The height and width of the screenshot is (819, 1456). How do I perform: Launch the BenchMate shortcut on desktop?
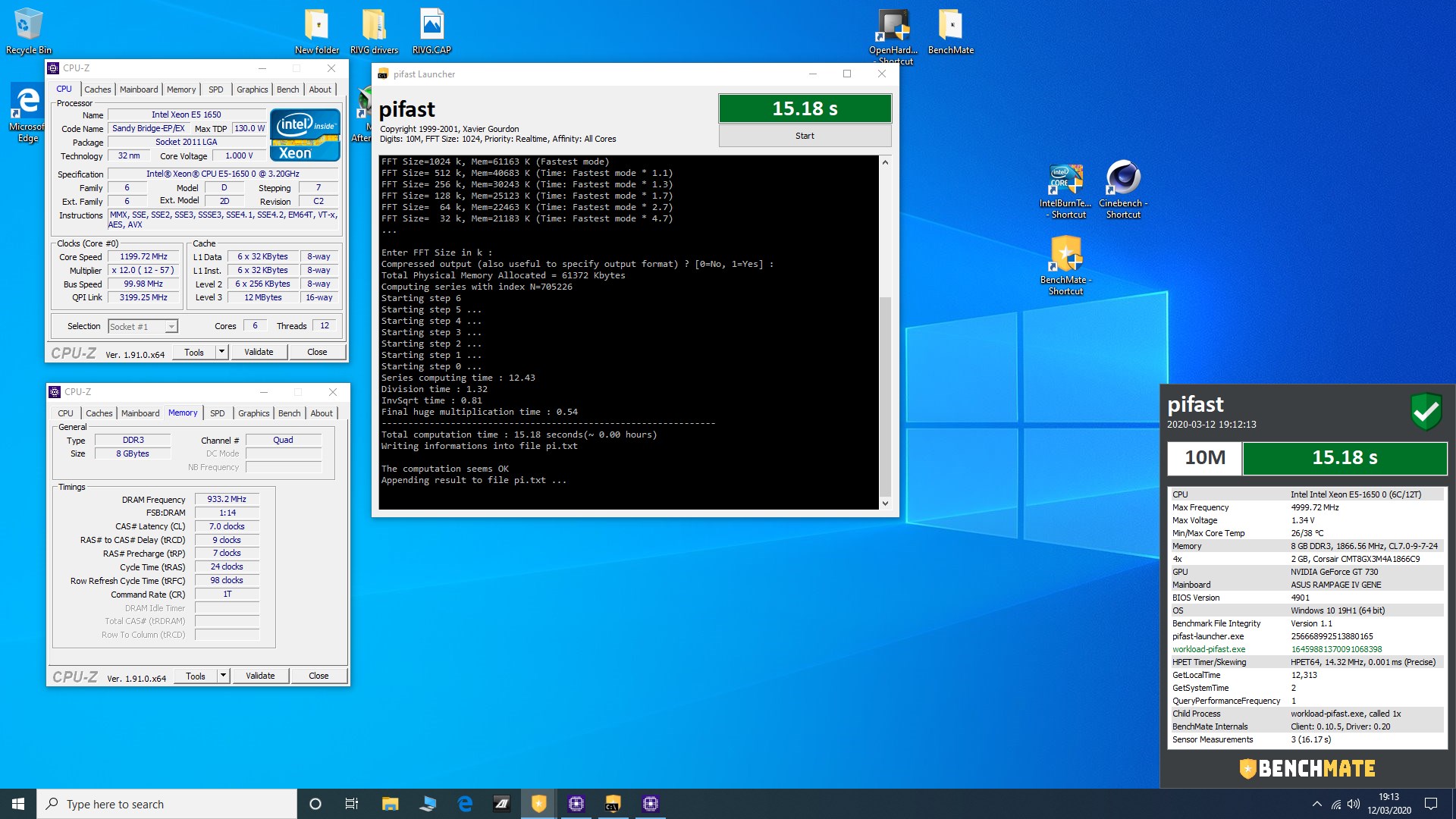point(1065,265)
